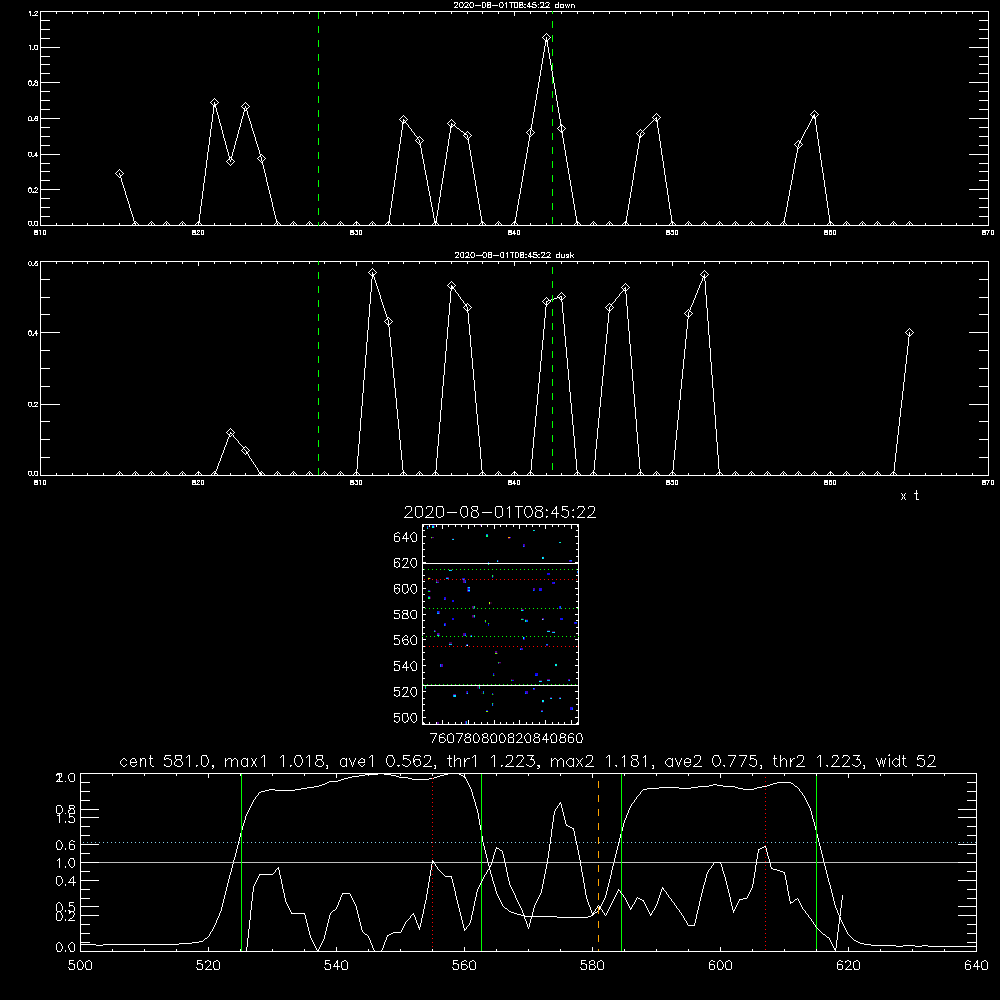Click green dashed line near 828 in dawn plot
Screen dimensions: 1000x1000
(318, 119)
